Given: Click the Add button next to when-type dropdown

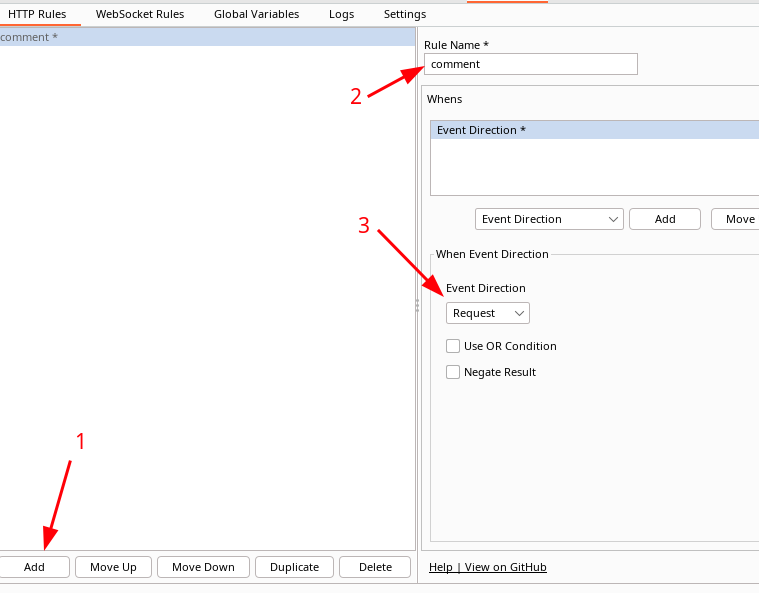Looking at the screenshot, I should [x=665, y=219].
